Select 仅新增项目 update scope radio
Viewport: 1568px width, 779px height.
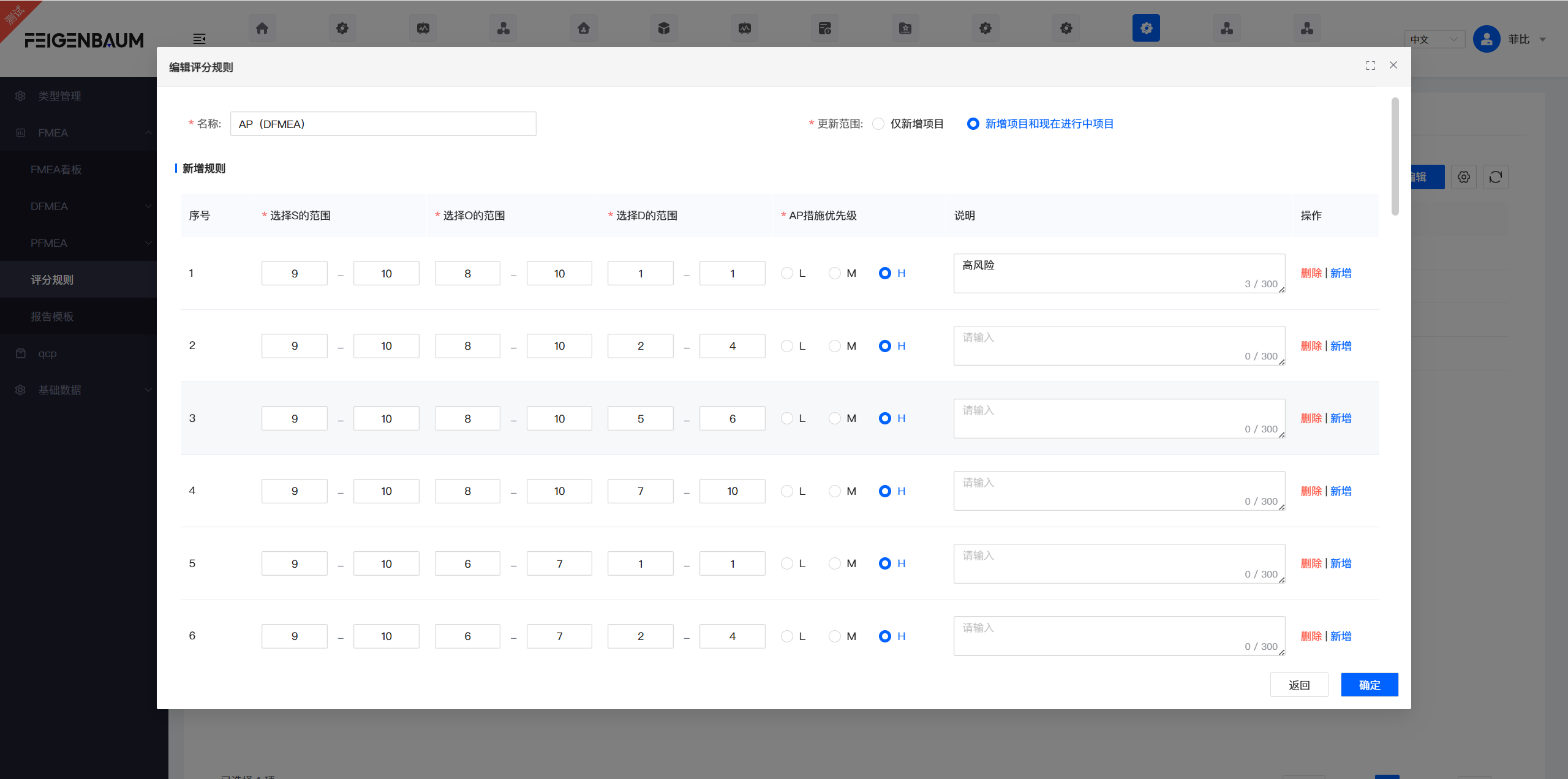click(878, 124)
